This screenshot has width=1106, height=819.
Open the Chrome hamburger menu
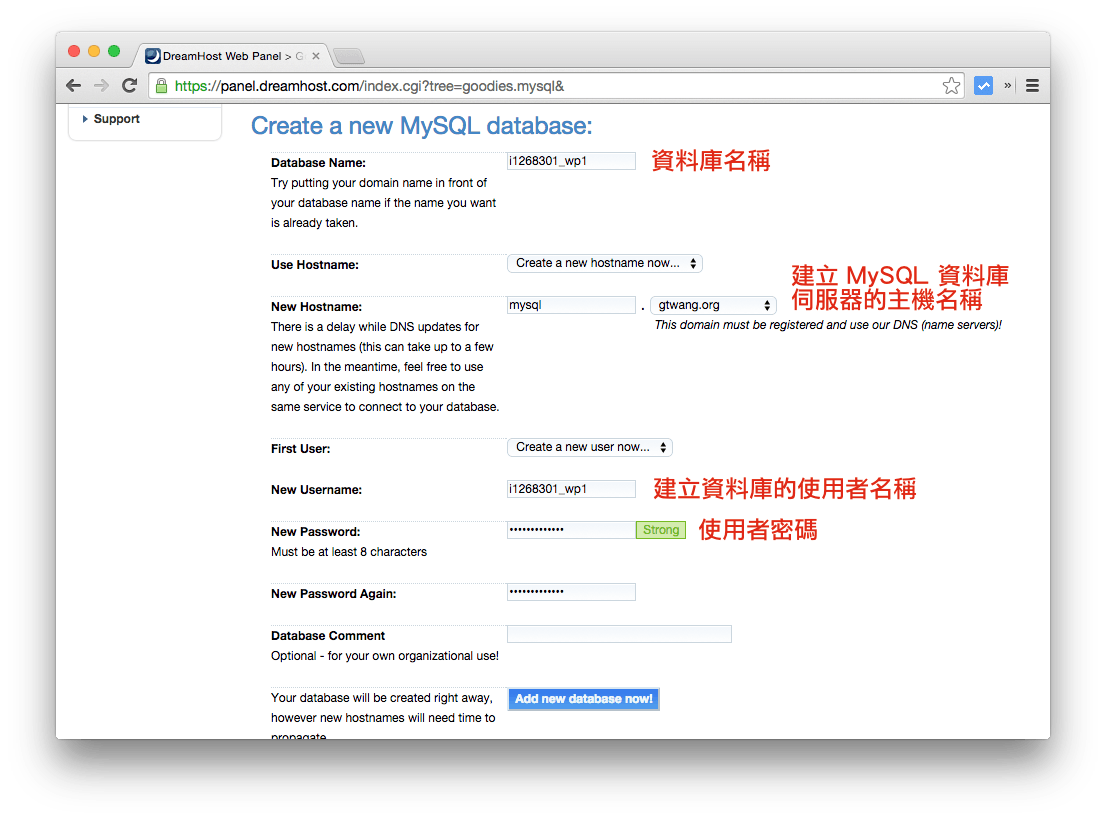pos(1032,86)
